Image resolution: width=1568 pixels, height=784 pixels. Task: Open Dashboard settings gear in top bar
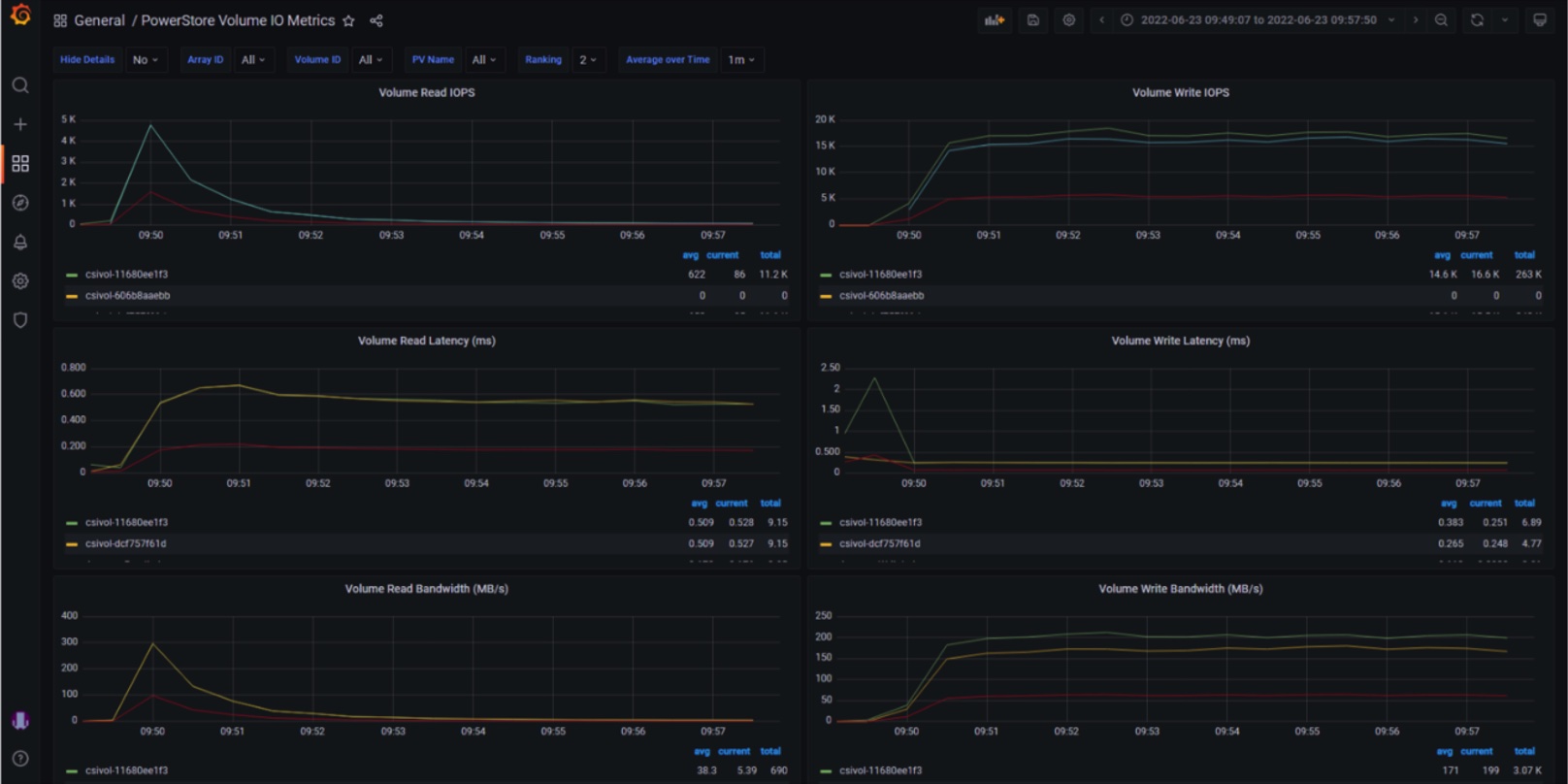point(1069,19)
